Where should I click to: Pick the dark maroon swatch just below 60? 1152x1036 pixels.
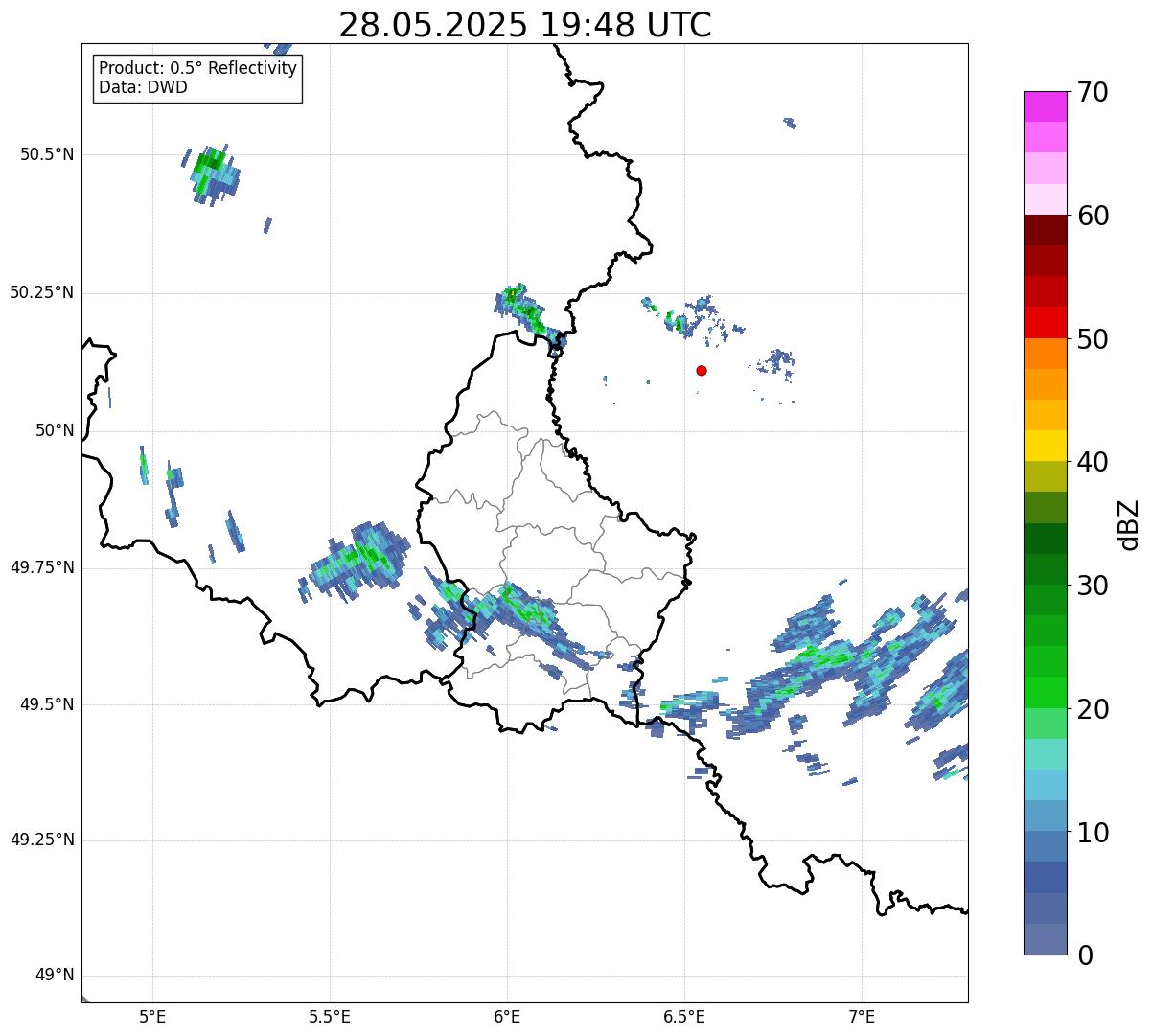tap(1046, 230)
